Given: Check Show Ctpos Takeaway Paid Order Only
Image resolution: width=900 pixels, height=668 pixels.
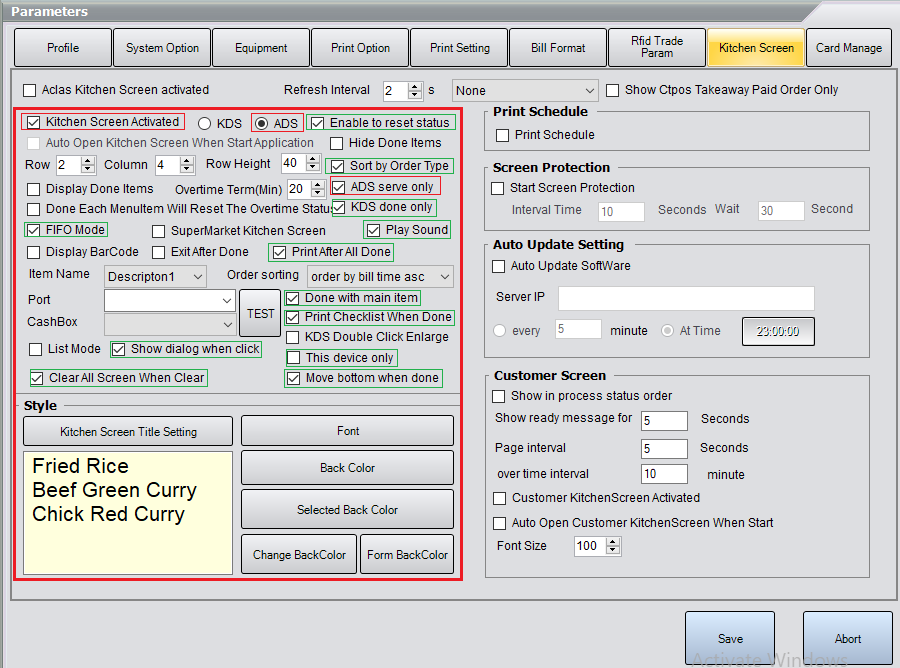Looking at the screenshot, I should coord(612,90).
